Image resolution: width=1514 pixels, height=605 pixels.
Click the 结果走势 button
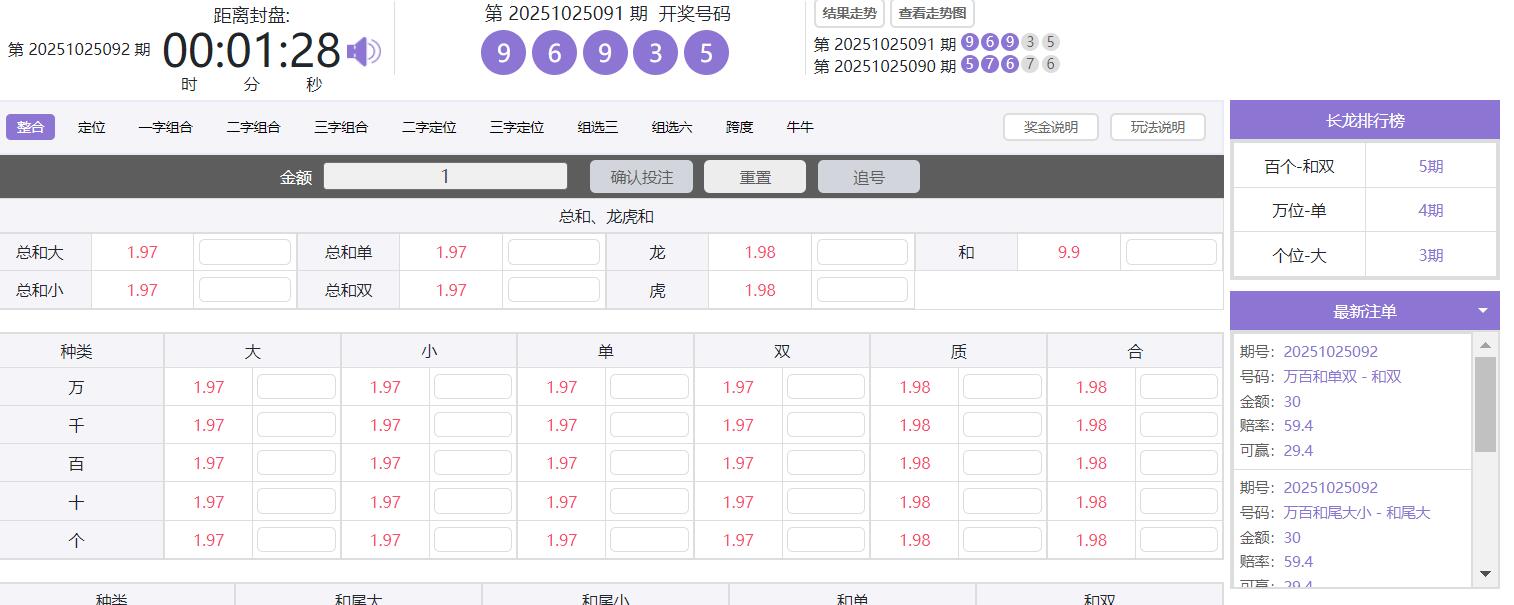[x=848, y=13]
